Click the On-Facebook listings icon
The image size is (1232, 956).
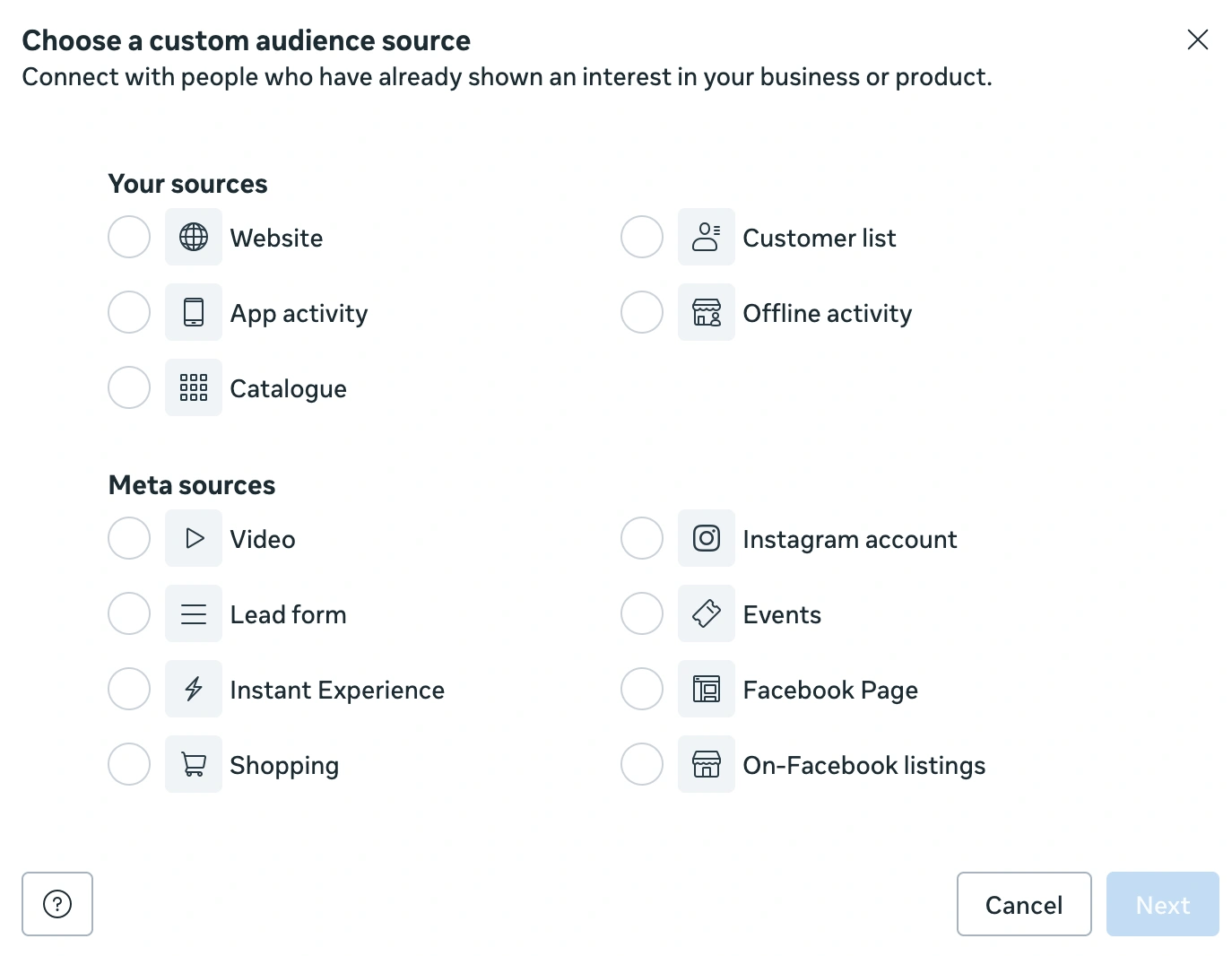pos(706,764)
